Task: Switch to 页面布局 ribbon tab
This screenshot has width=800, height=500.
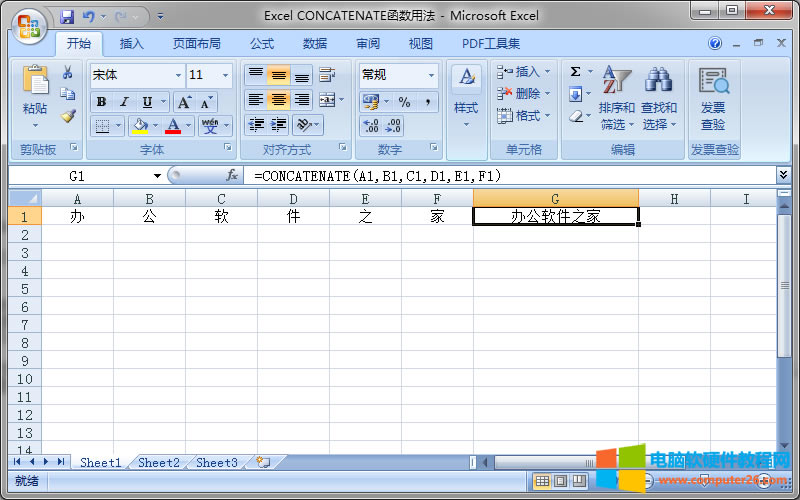Action: tap(196, 44)
